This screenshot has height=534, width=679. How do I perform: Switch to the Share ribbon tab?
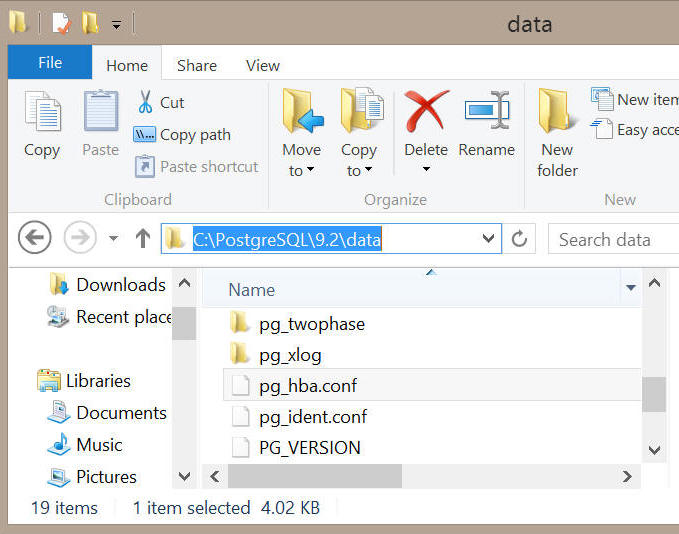(x=197, y=65)
